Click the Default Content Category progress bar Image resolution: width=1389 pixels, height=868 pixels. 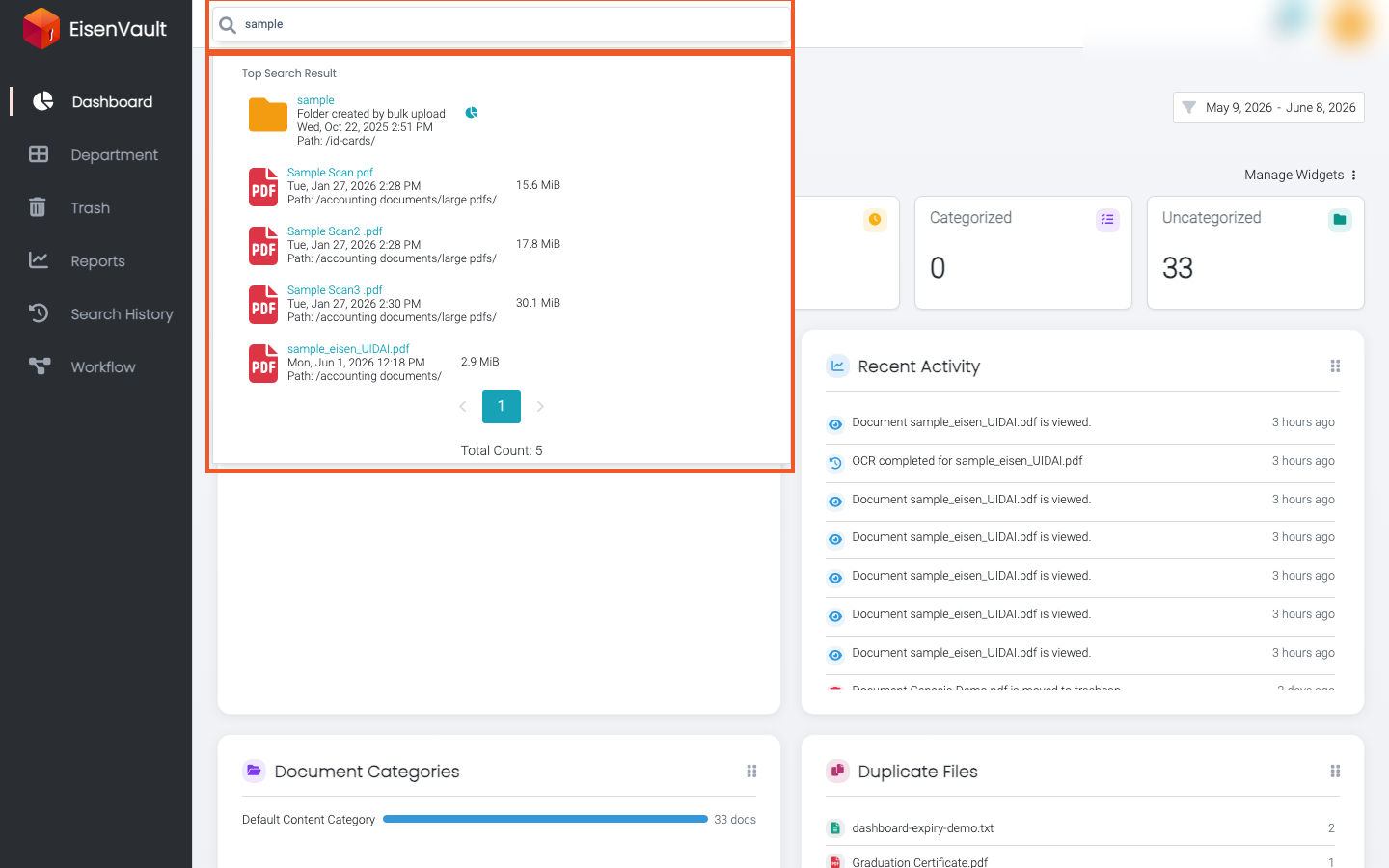tap(545, 819)
